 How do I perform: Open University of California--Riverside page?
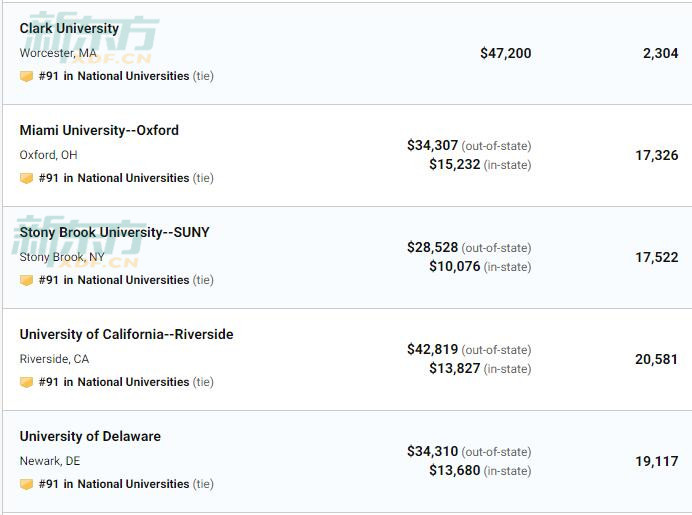[127, 334]
